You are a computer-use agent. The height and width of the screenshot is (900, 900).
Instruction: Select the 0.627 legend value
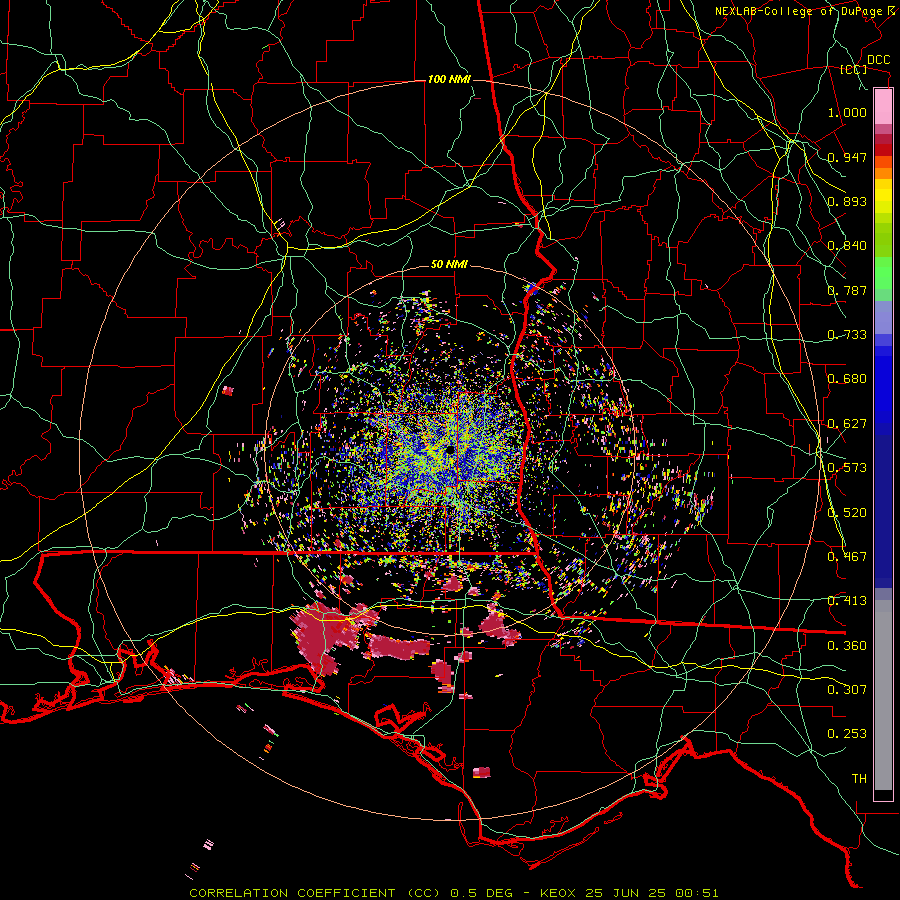coord(847,424)
